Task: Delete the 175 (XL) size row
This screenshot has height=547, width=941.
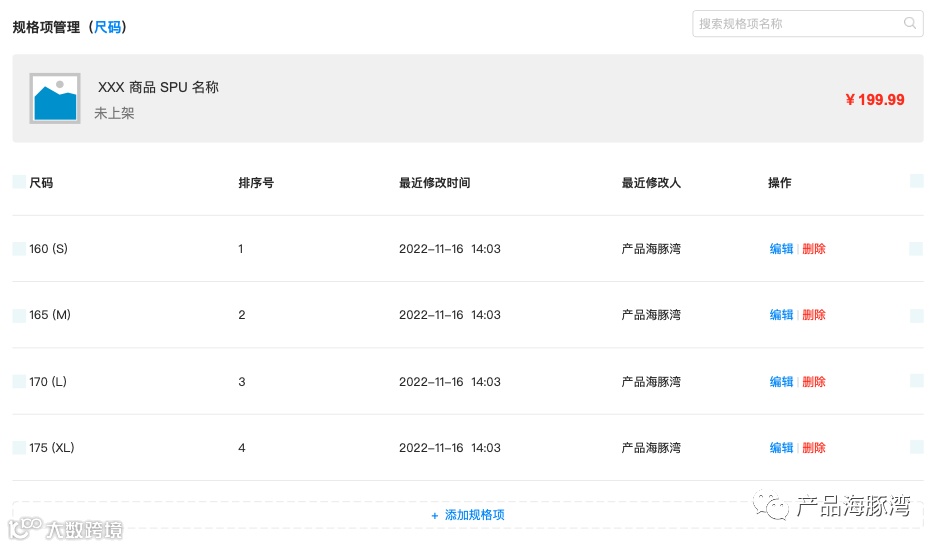Action: [x=814, y=447]
